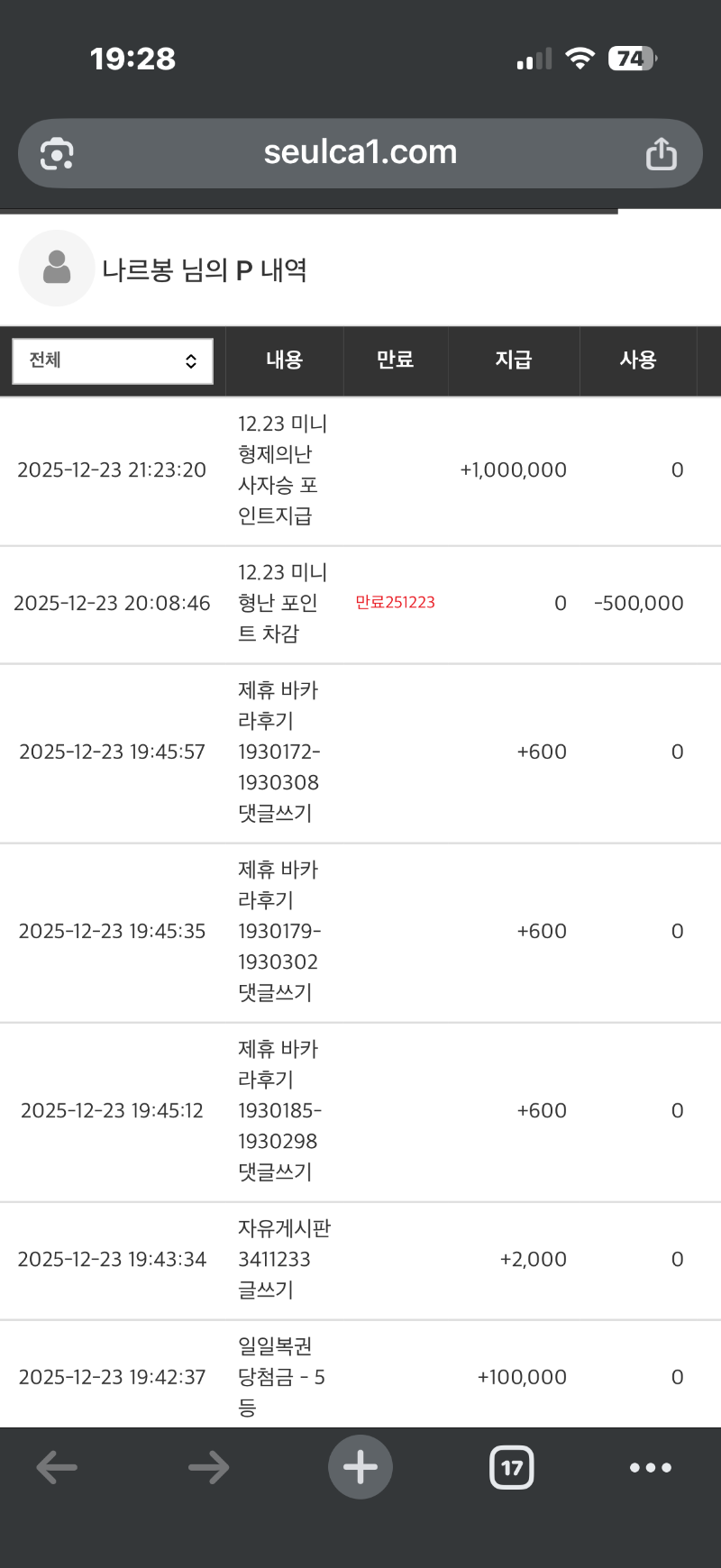Go back using the left arrow
This screenshot has height=1568, width=721.
pyautogui.click(x=57, y=1467)
